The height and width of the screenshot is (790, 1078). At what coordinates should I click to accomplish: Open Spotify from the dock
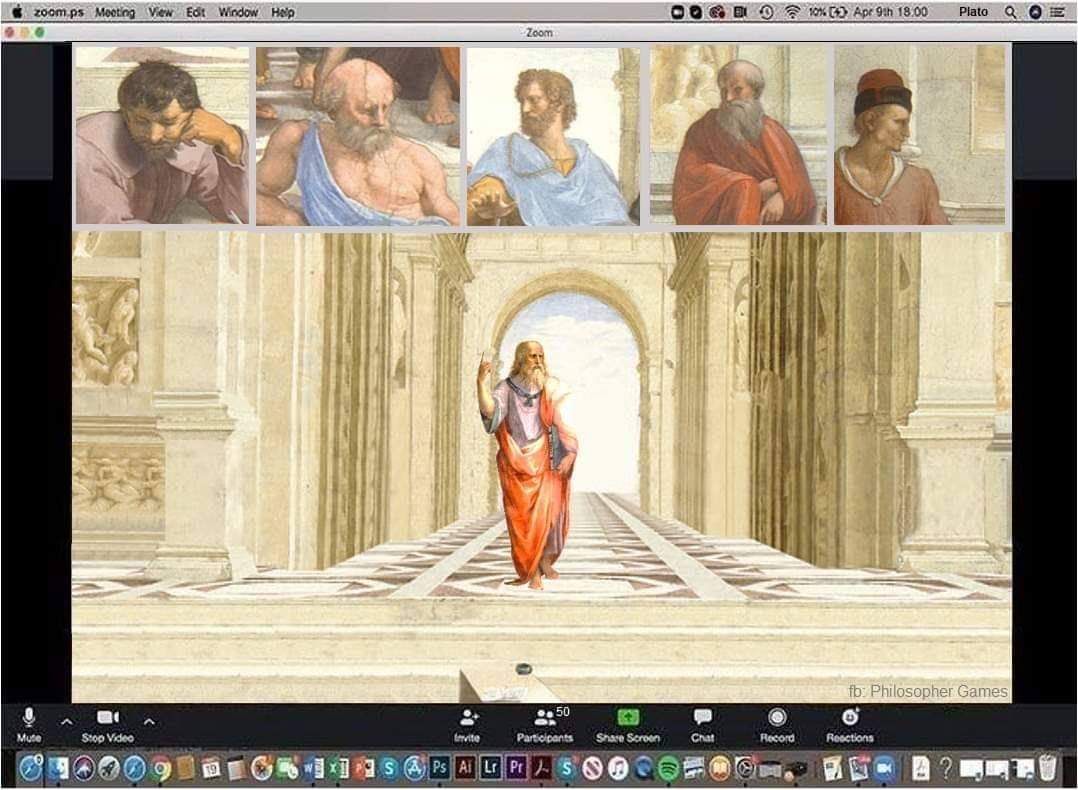(669, 768)
